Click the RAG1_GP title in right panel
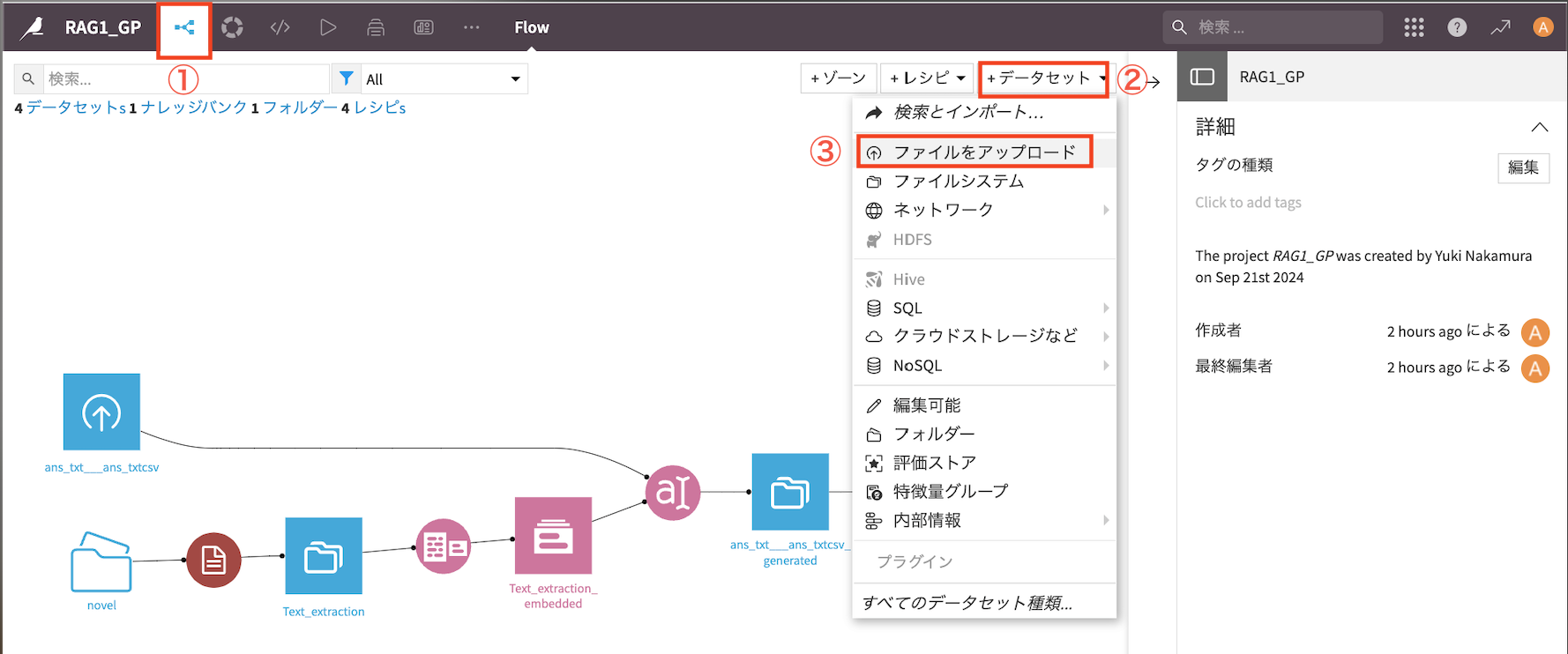Viewport: 1568px width, 654px height. pos(1272,77)
